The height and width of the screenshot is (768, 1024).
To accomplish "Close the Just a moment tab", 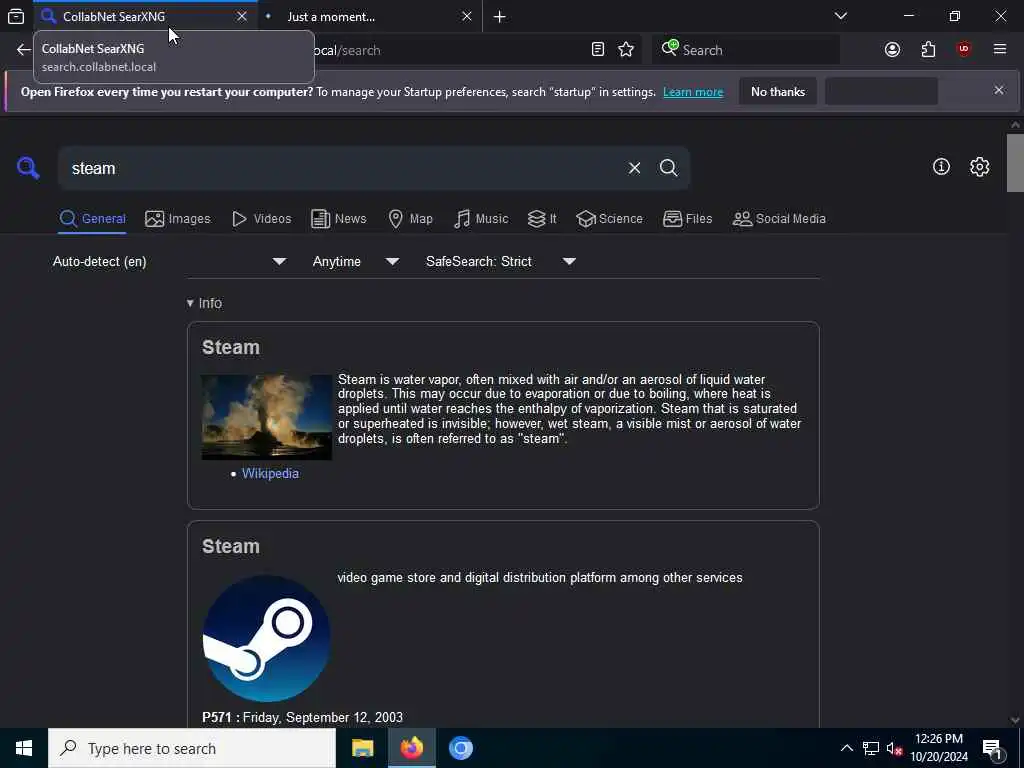I will (x=466, y=16).
